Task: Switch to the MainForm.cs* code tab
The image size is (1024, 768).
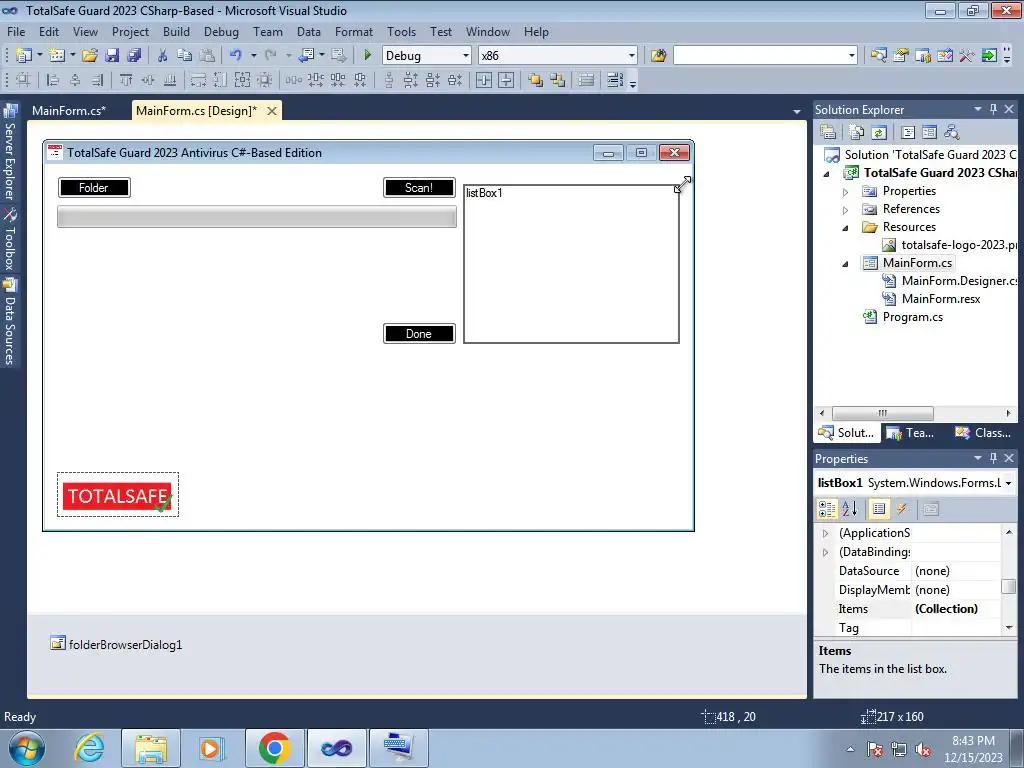Action: pos(69,110)
